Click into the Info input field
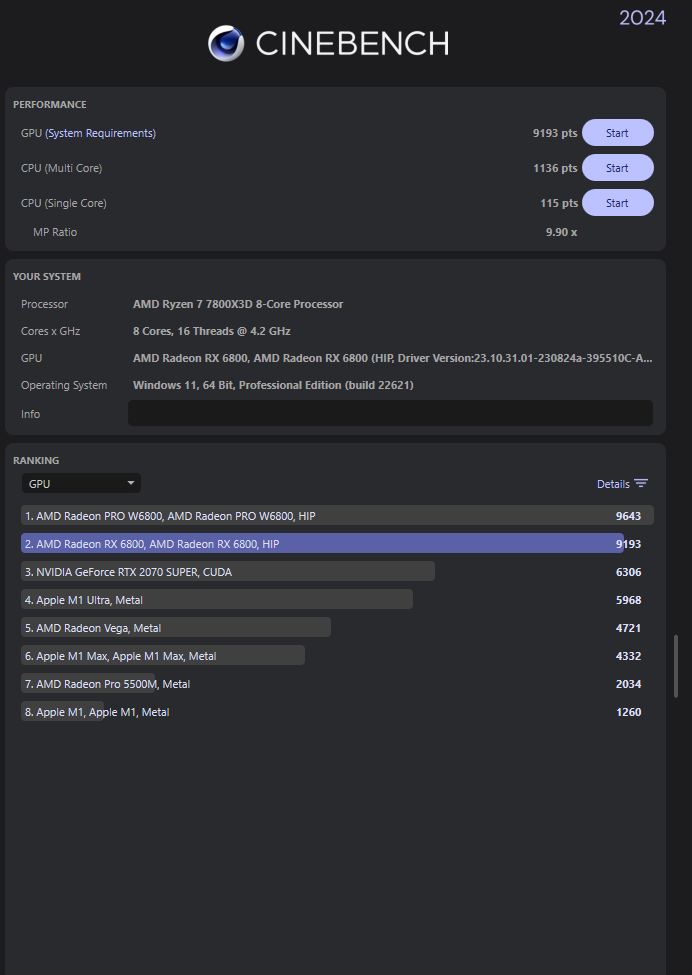This screenshot has height=975, width=692. point(390,413)
